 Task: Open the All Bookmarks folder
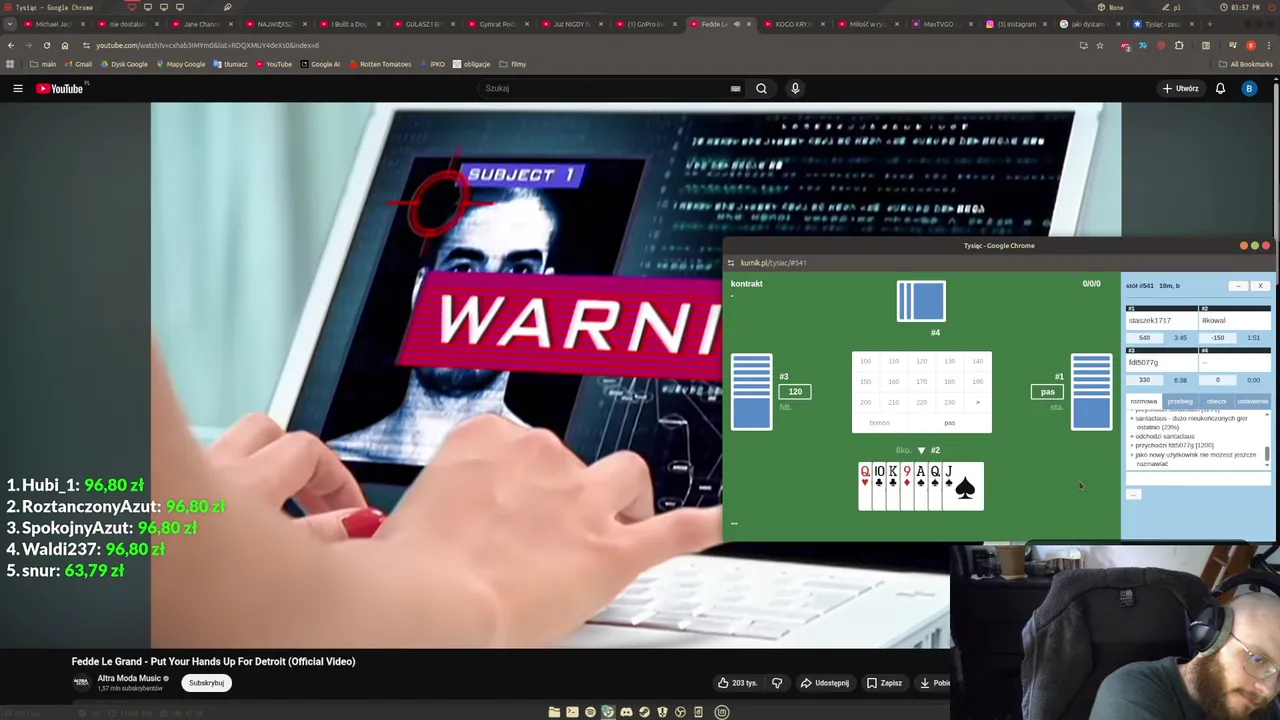1246,64
